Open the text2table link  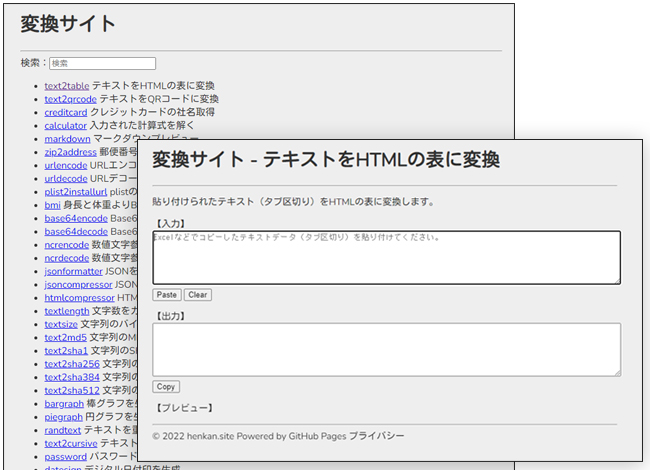click(x=66, y=86)
